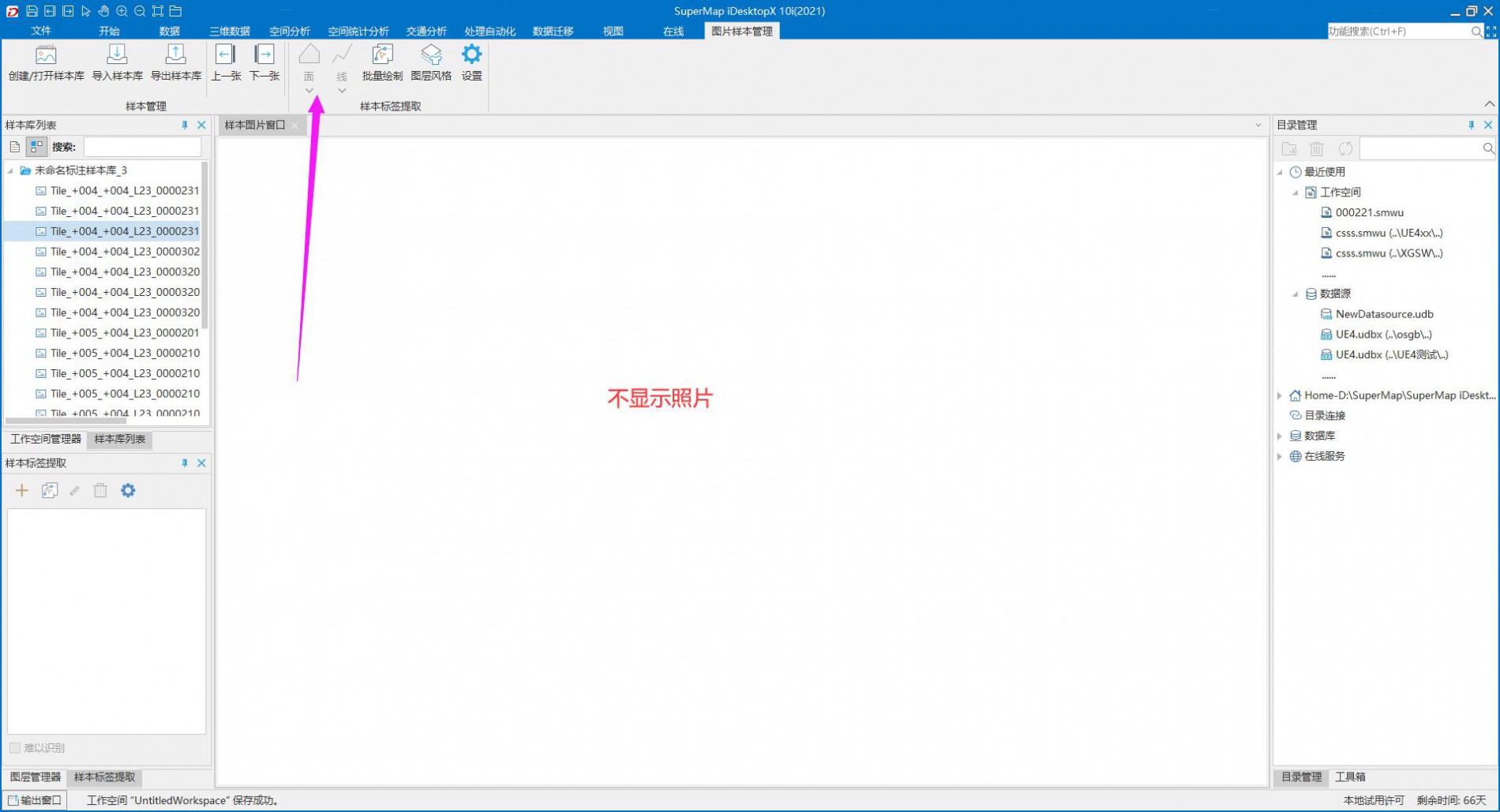Switch to the 交通分析 ribbon tab

tap(426, 32)
